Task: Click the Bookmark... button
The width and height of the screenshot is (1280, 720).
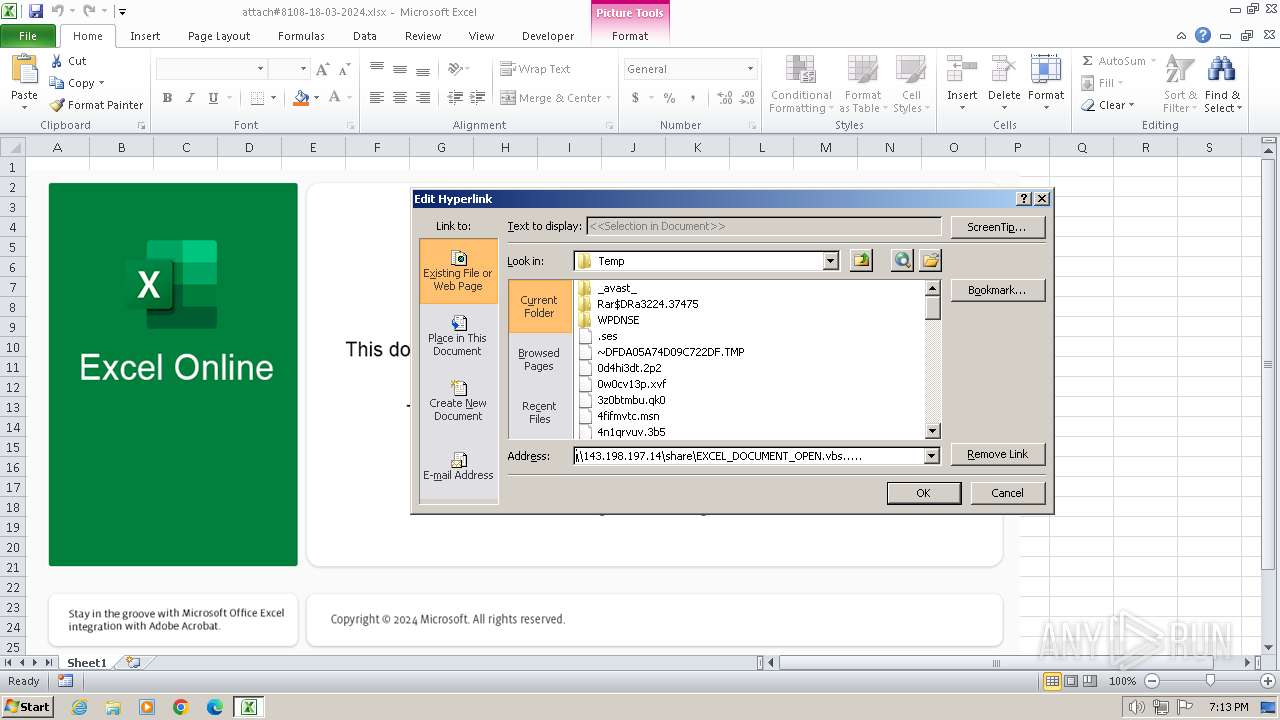Action: [x=997, y=290]
